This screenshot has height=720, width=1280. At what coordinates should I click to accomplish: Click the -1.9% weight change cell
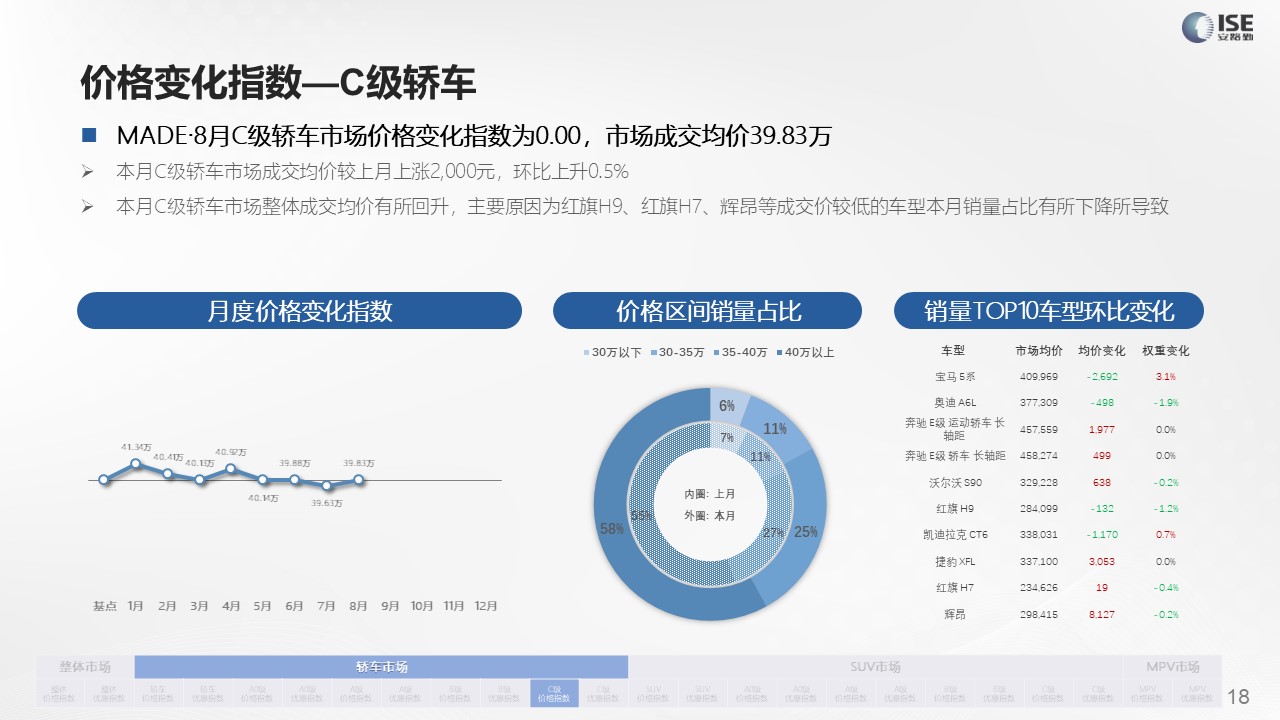pos(1166,403)
